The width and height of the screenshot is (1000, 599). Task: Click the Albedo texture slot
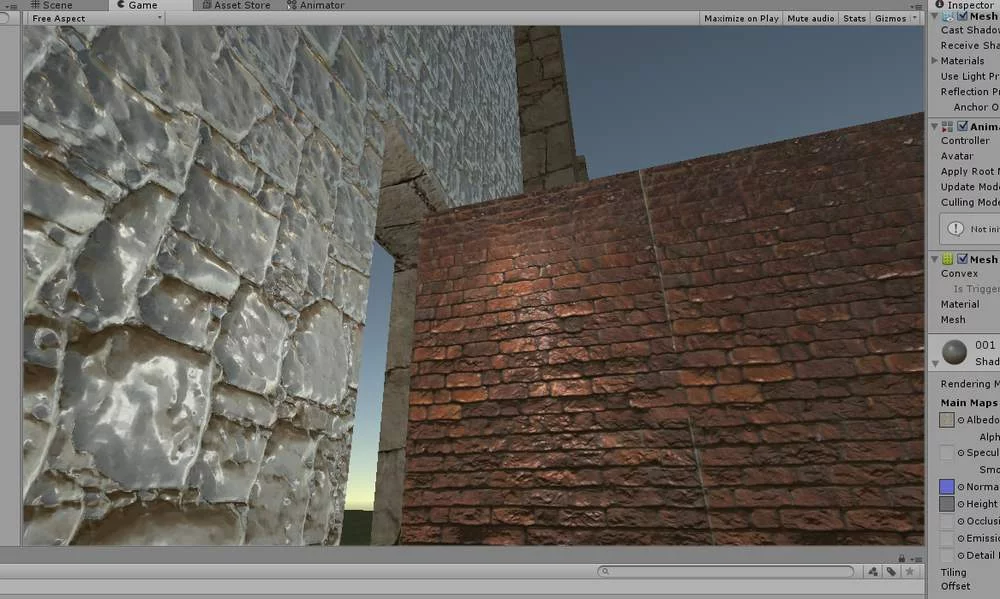(x=946, y=420)
